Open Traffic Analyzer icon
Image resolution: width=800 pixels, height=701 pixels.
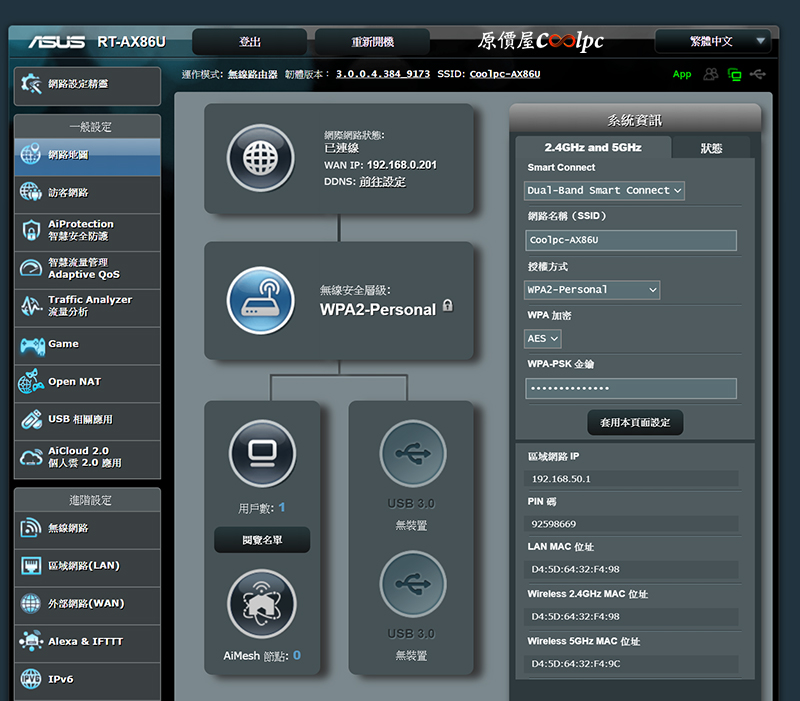(31, 306)
